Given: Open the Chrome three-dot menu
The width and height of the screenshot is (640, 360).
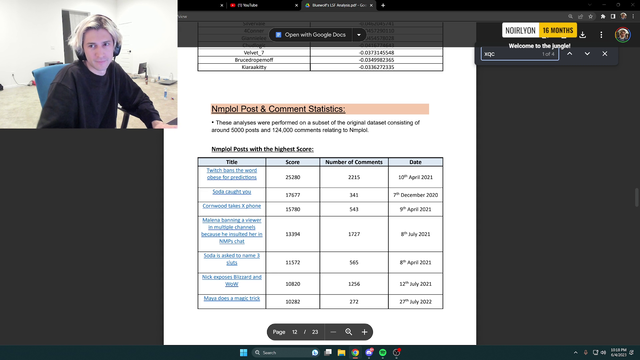Looking at the screenshot, I should pyautogui.click(x=633, y=16).
